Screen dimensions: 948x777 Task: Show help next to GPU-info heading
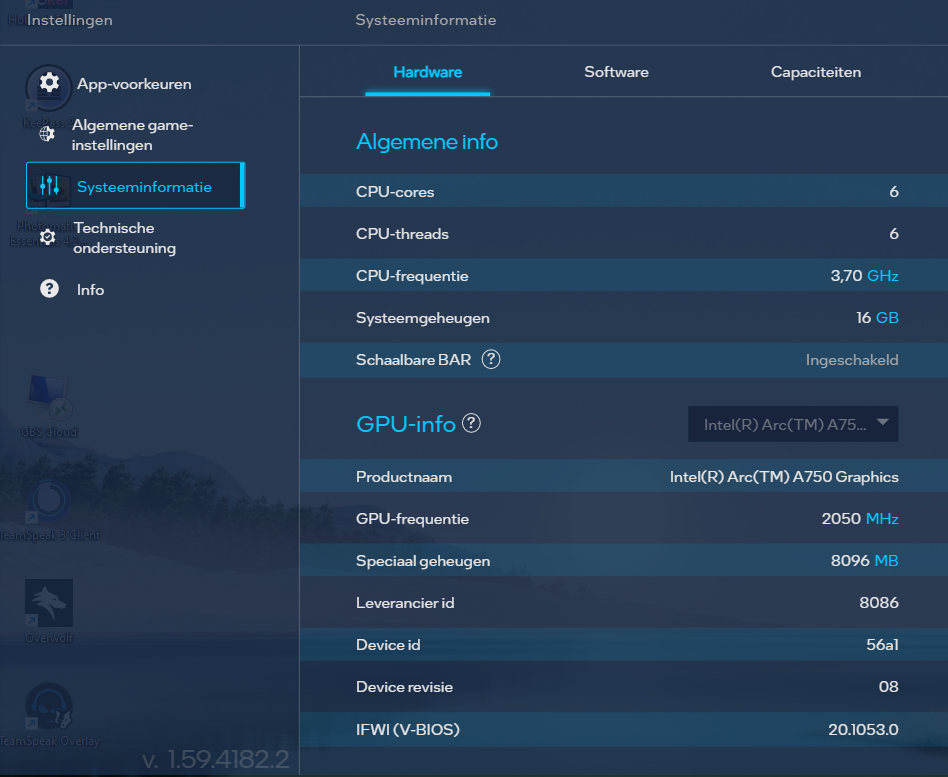click(471, 423)
